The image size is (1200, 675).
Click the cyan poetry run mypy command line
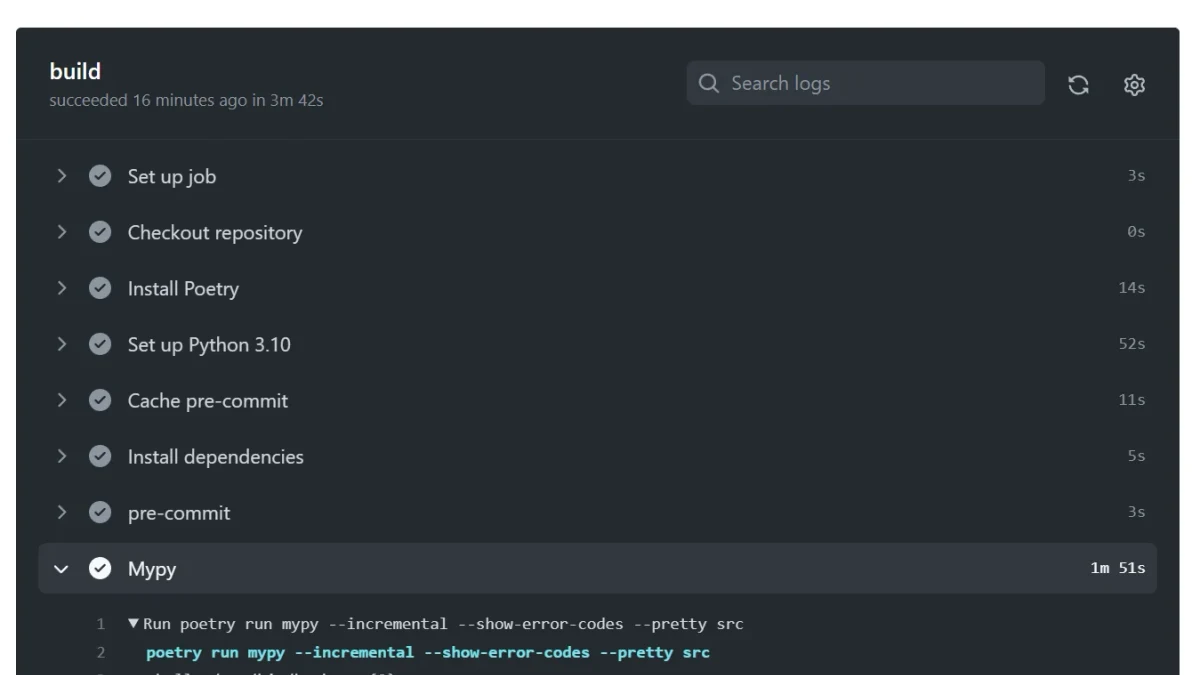(x=428, y=653)
